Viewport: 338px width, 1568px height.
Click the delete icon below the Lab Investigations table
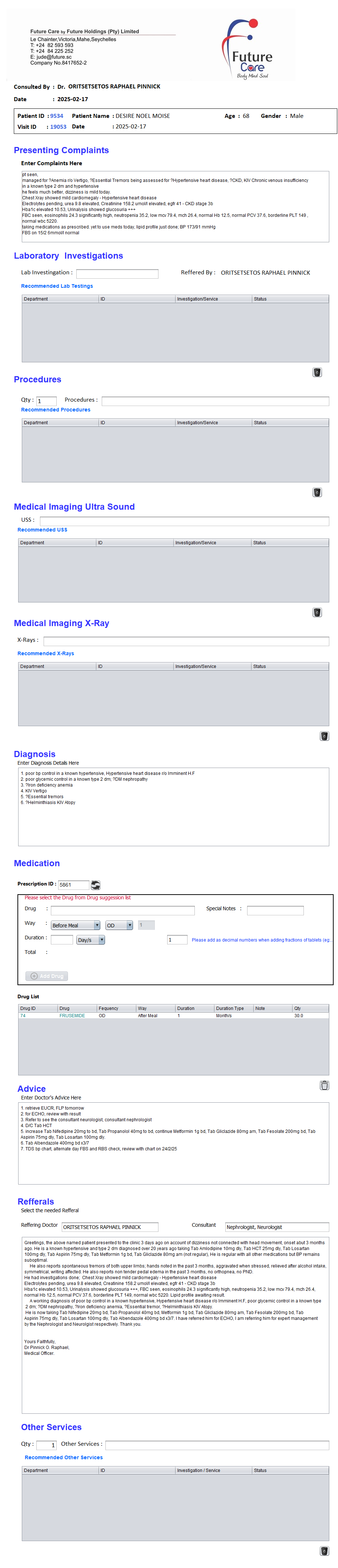pyautogui.click(x=317, y=372)
